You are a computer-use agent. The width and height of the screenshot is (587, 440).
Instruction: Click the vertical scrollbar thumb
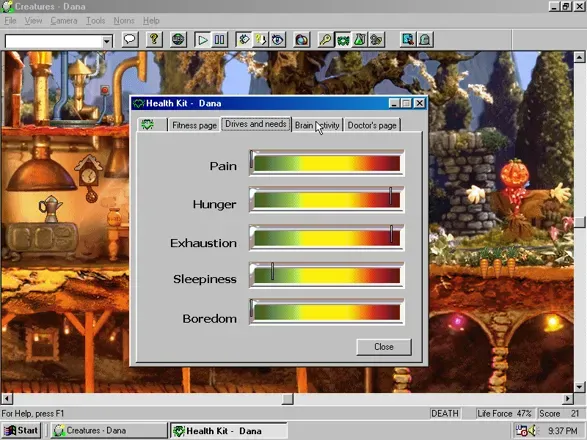tap(580, 222)
